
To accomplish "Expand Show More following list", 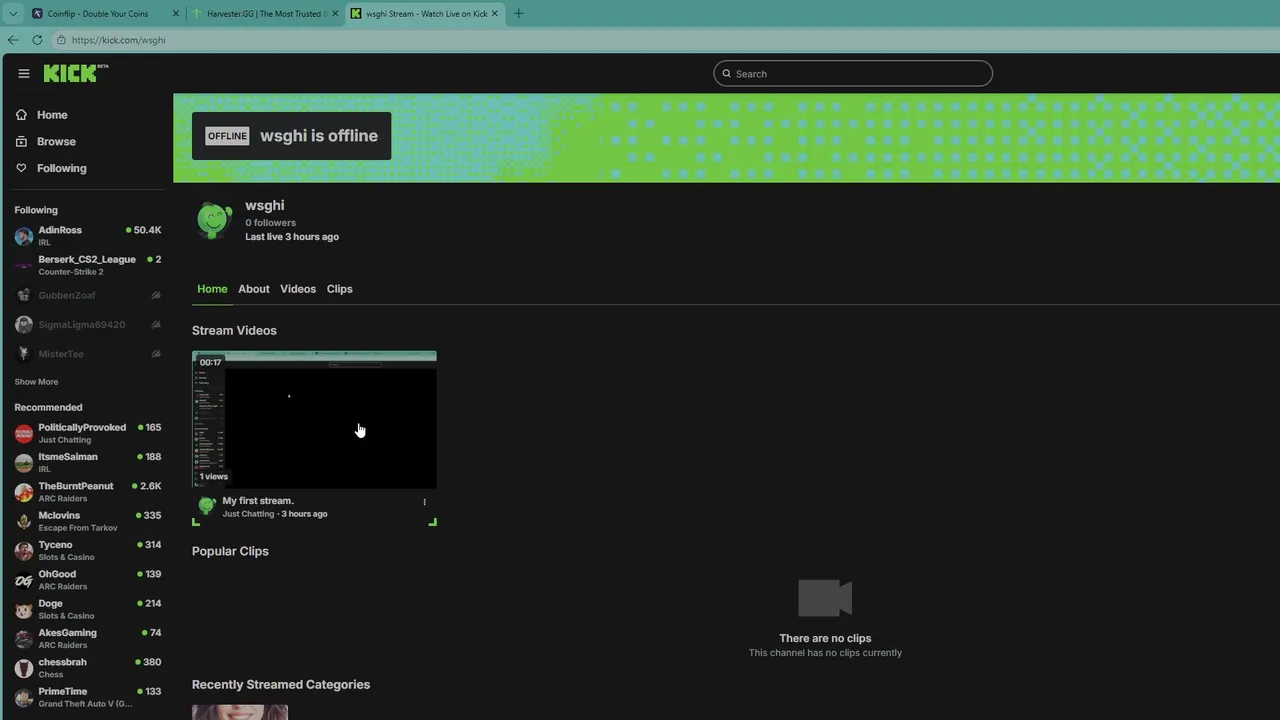I will click(36, 382).
